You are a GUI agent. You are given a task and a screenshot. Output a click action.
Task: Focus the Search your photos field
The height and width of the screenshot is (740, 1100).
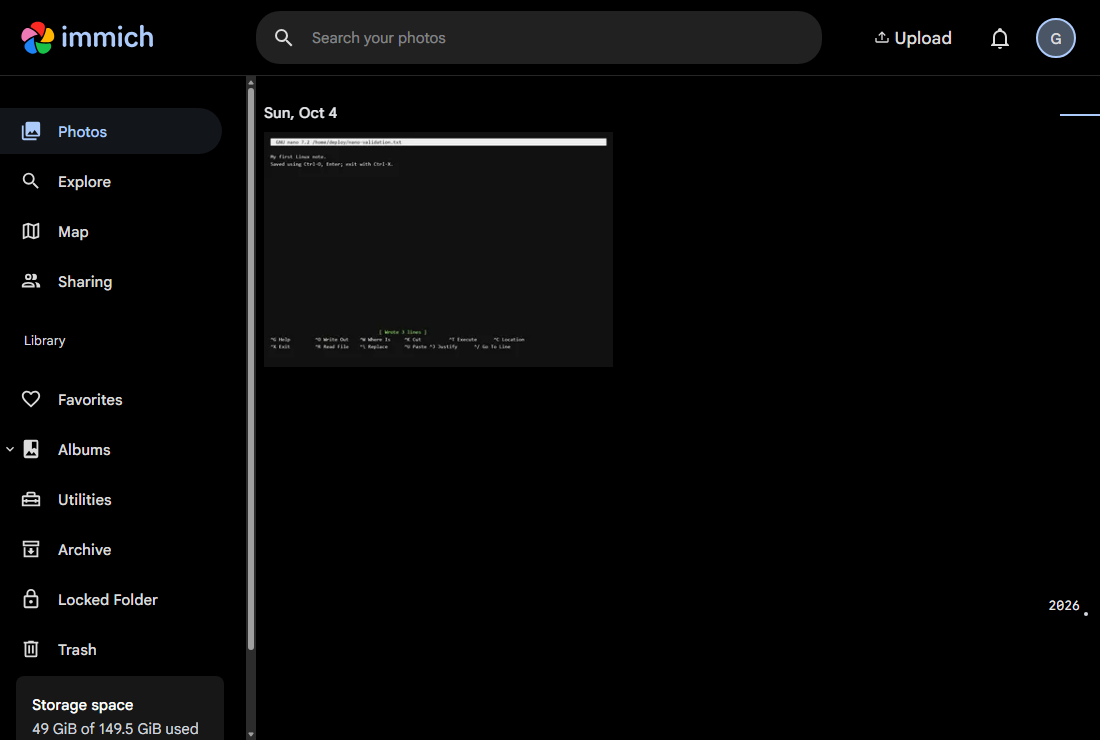(539, 38)
